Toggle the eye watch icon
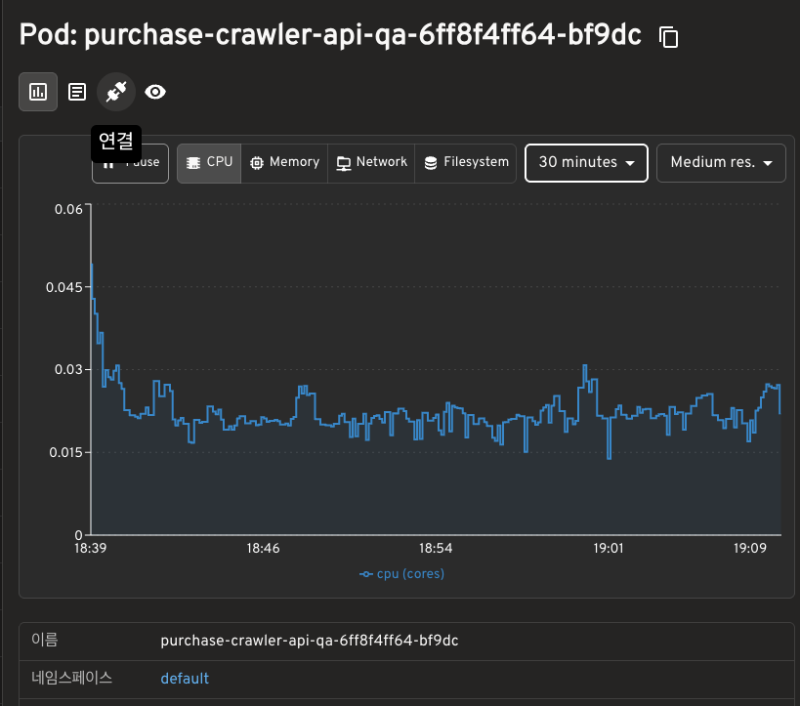 (155, 92)
